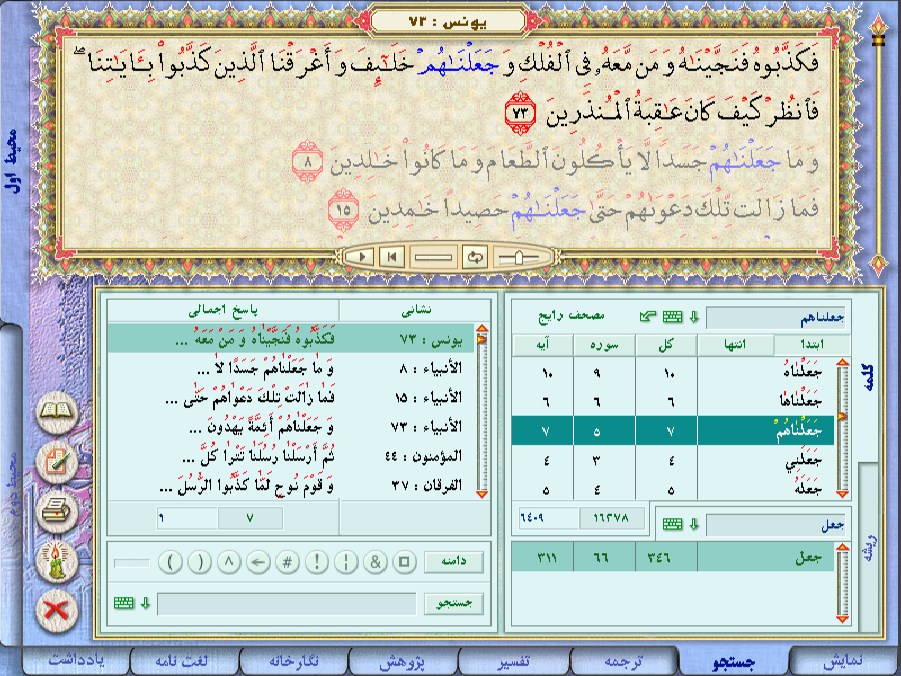Image resolution: width=901 pixels, height=676 pixels.
Task: Open the یادداشت bottom tab
Action: coord(76,661)
